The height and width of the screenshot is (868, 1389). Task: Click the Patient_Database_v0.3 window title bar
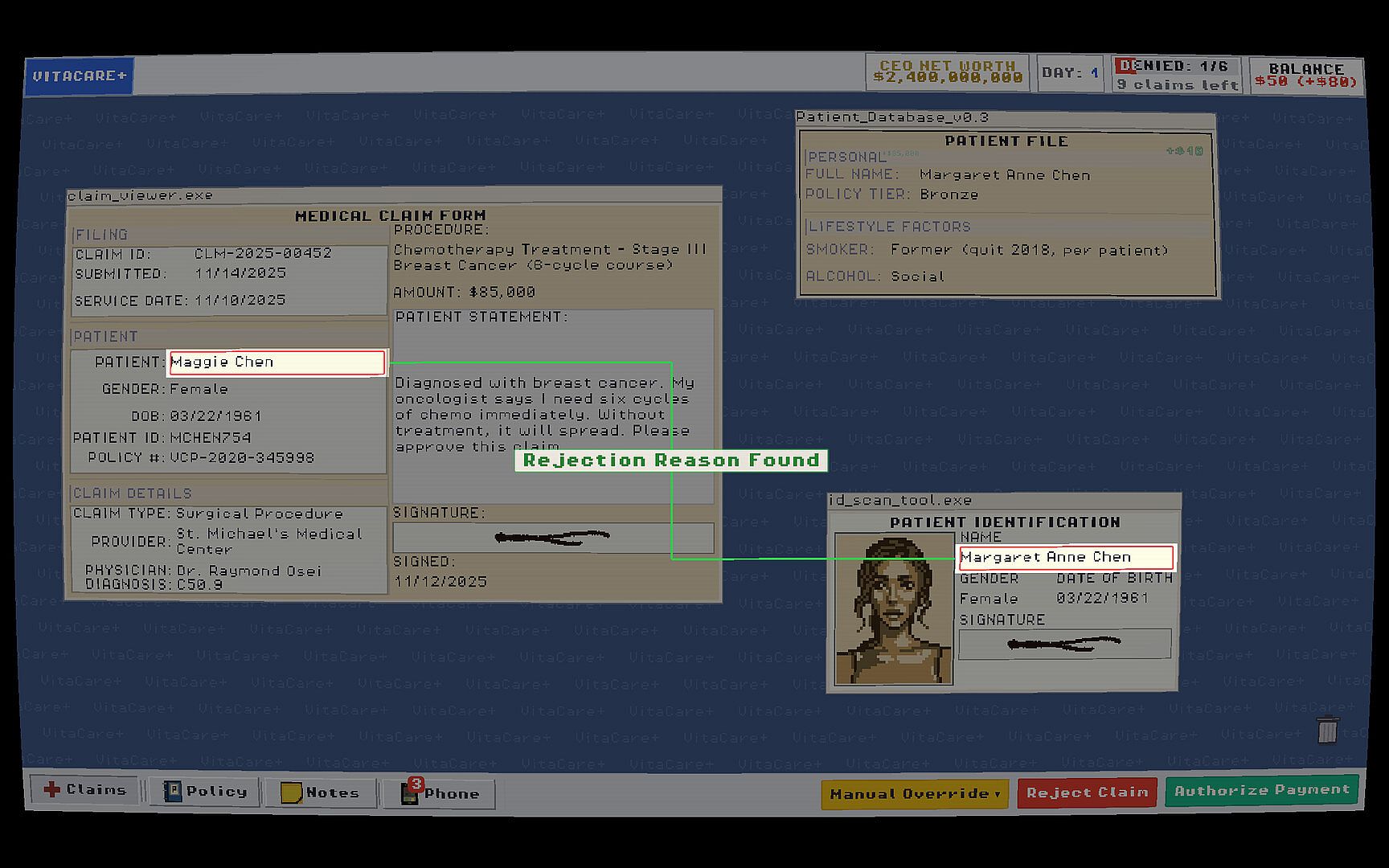(x=1005, y=117)
